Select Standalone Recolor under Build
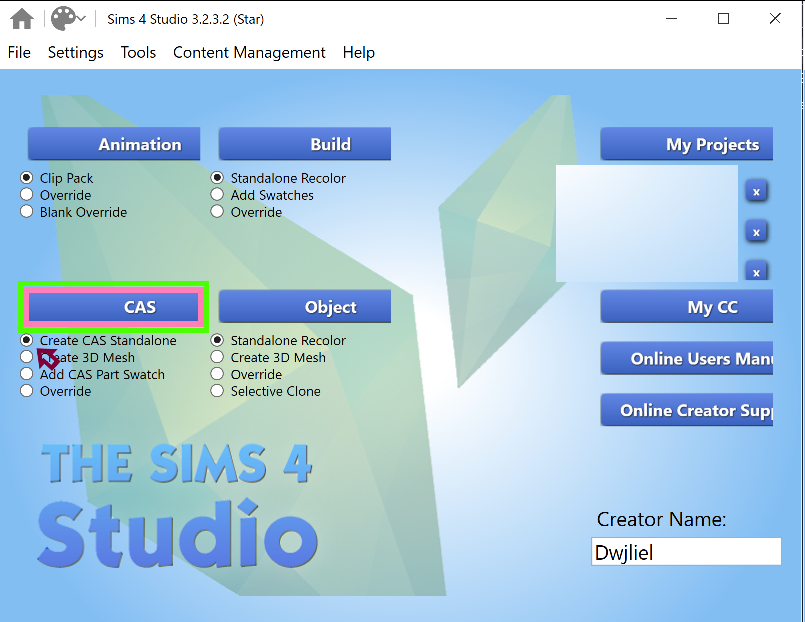 [278, 178]
